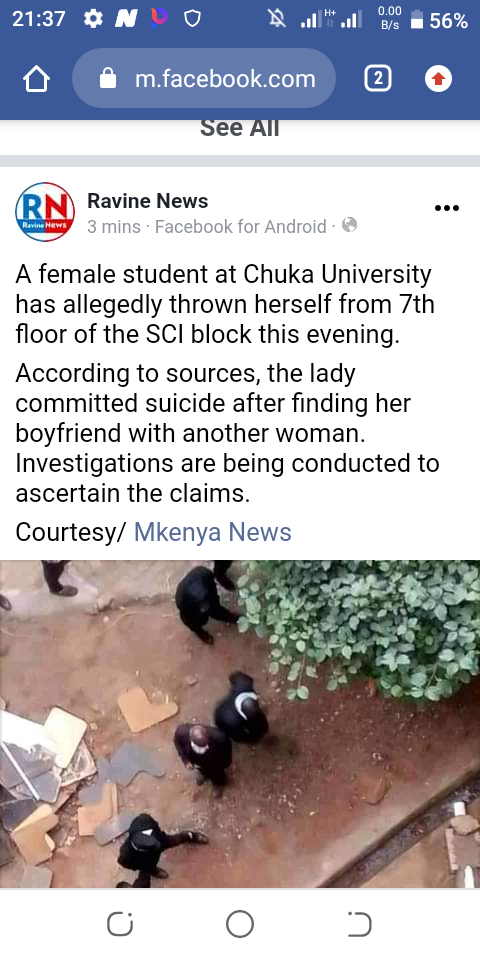Tap the browser home icon
480x960 pixels.
(36, 79)
